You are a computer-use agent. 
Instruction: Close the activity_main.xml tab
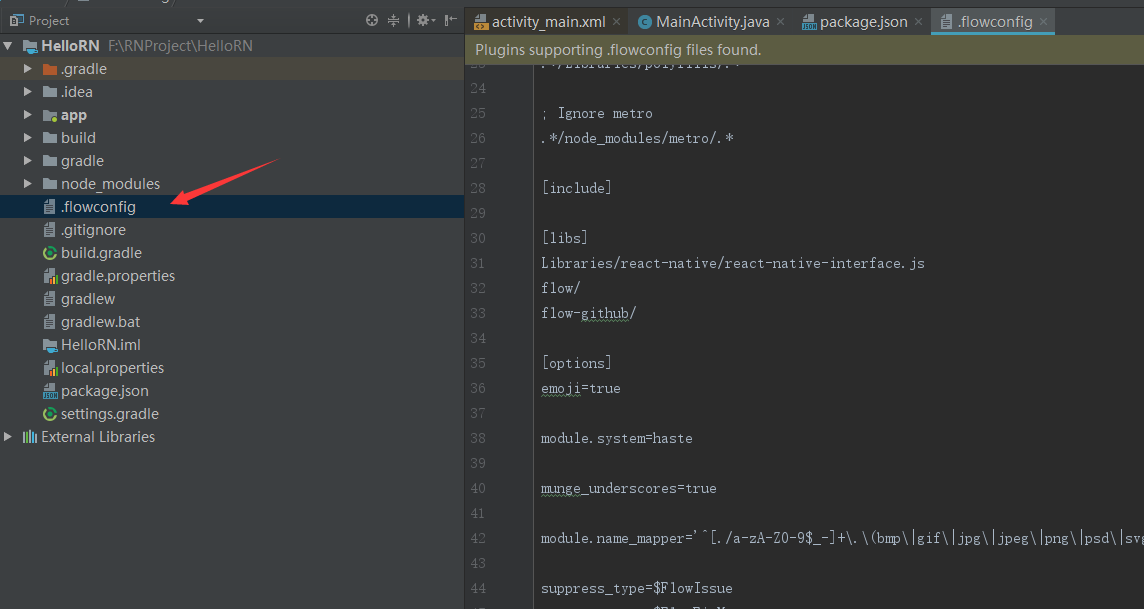click(616, 22)
